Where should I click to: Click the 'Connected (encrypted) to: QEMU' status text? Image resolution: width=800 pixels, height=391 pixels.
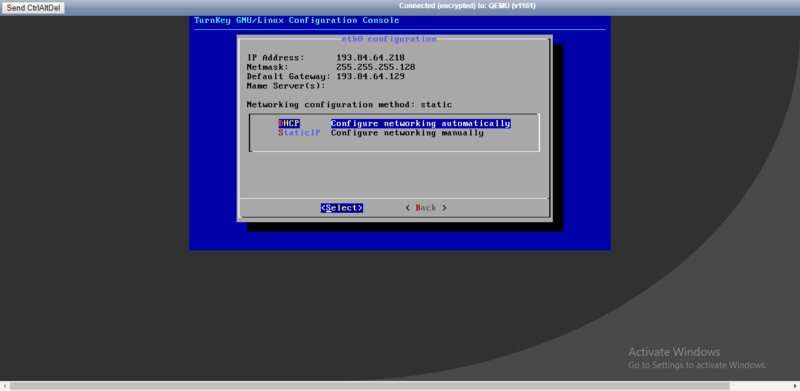pyautogui.click(x=467, y=6)
